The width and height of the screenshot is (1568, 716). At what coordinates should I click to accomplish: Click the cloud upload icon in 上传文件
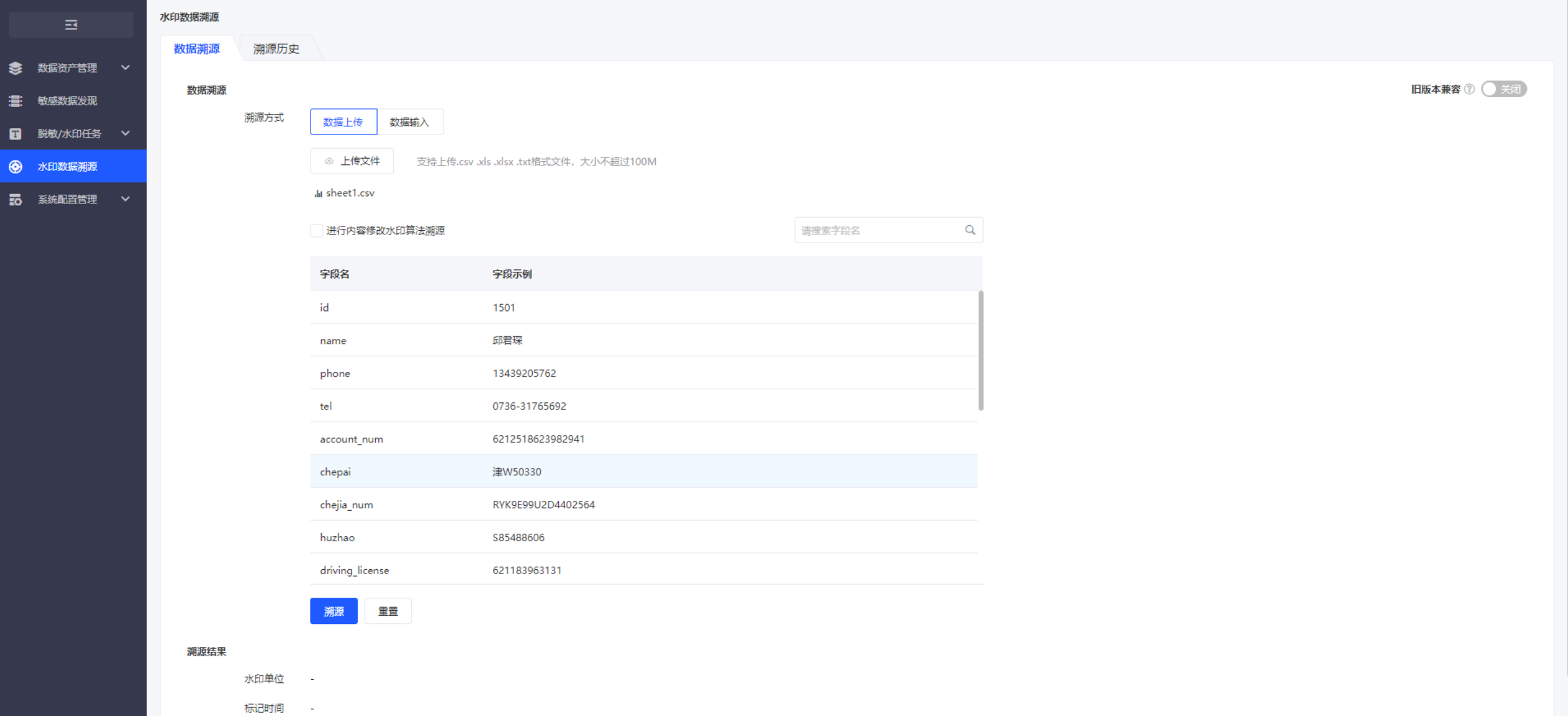click(x=329, y=161)
